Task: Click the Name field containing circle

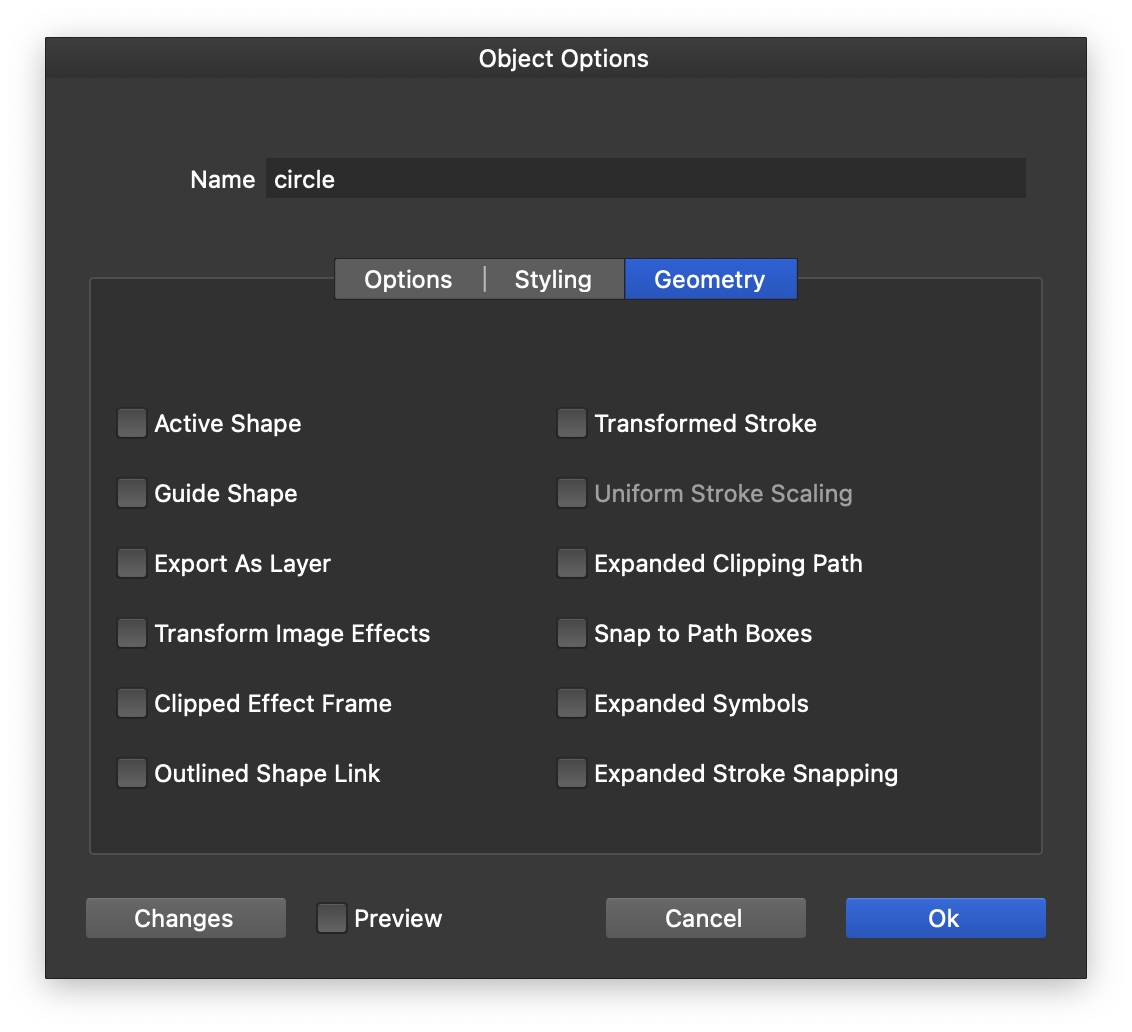Action: point(645,179)
